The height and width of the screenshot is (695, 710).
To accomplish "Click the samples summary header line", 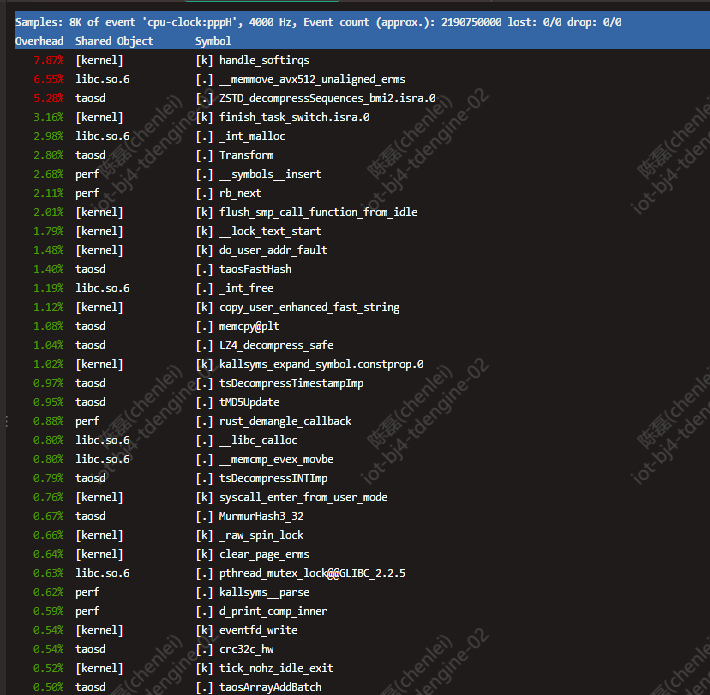I will pos(318,22).
